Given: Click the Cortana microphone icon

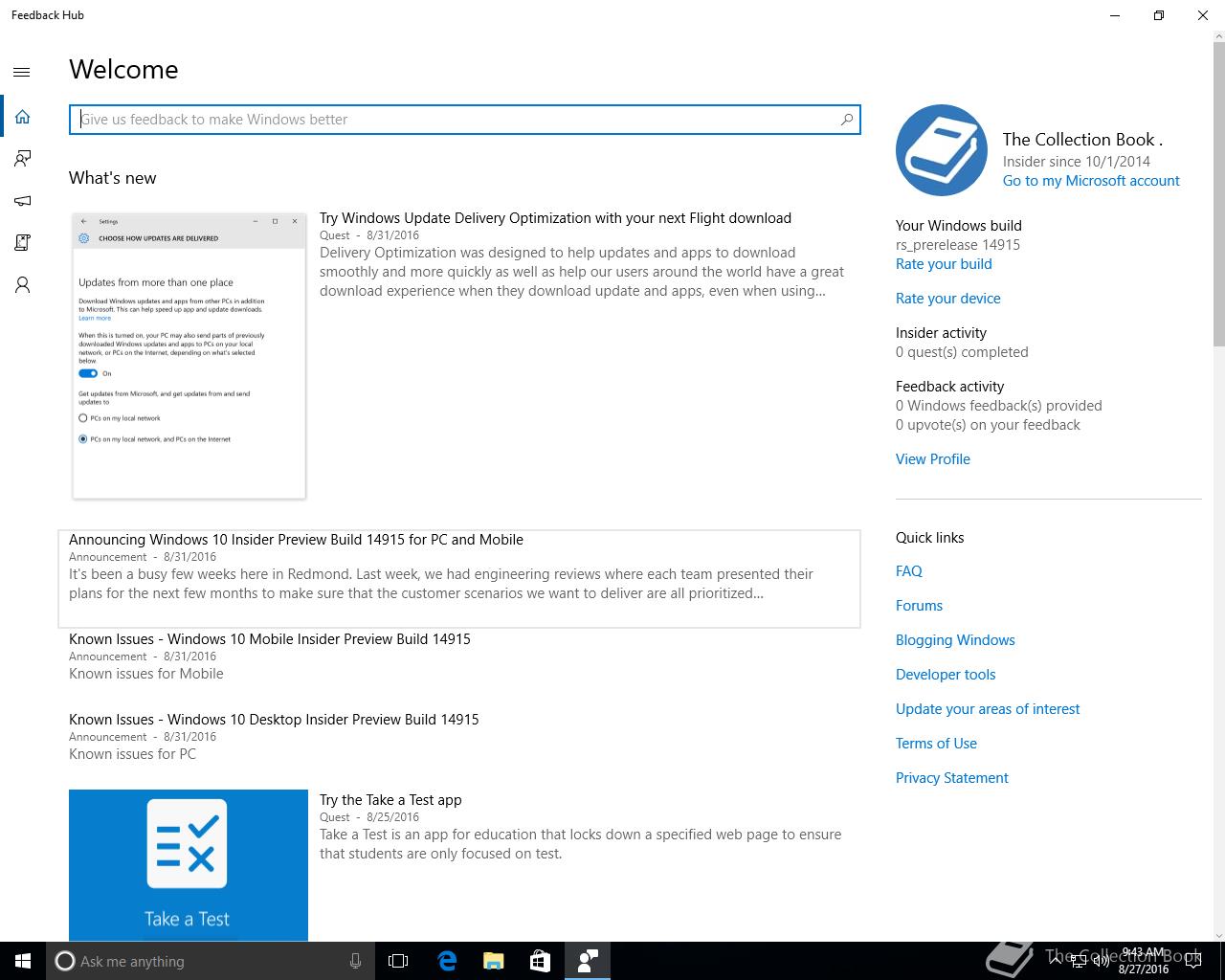Looking at the screenshot, I should 355,961.
